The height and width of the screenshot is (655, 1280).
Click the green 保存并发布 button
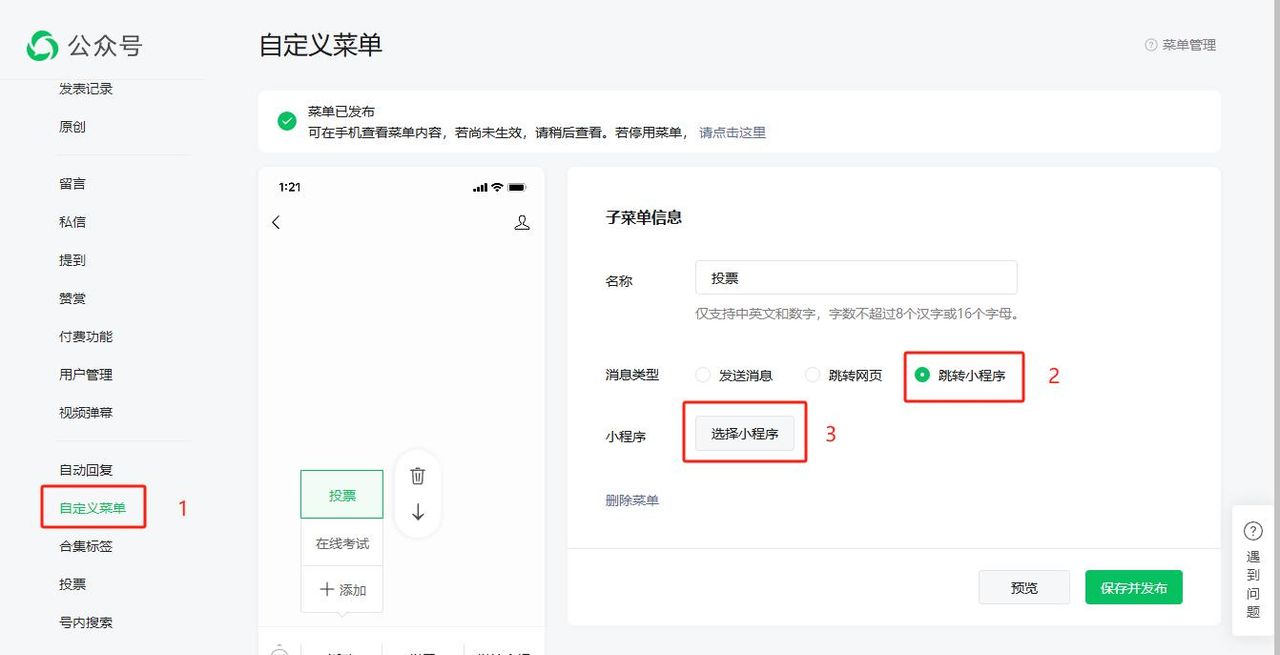1133,587
